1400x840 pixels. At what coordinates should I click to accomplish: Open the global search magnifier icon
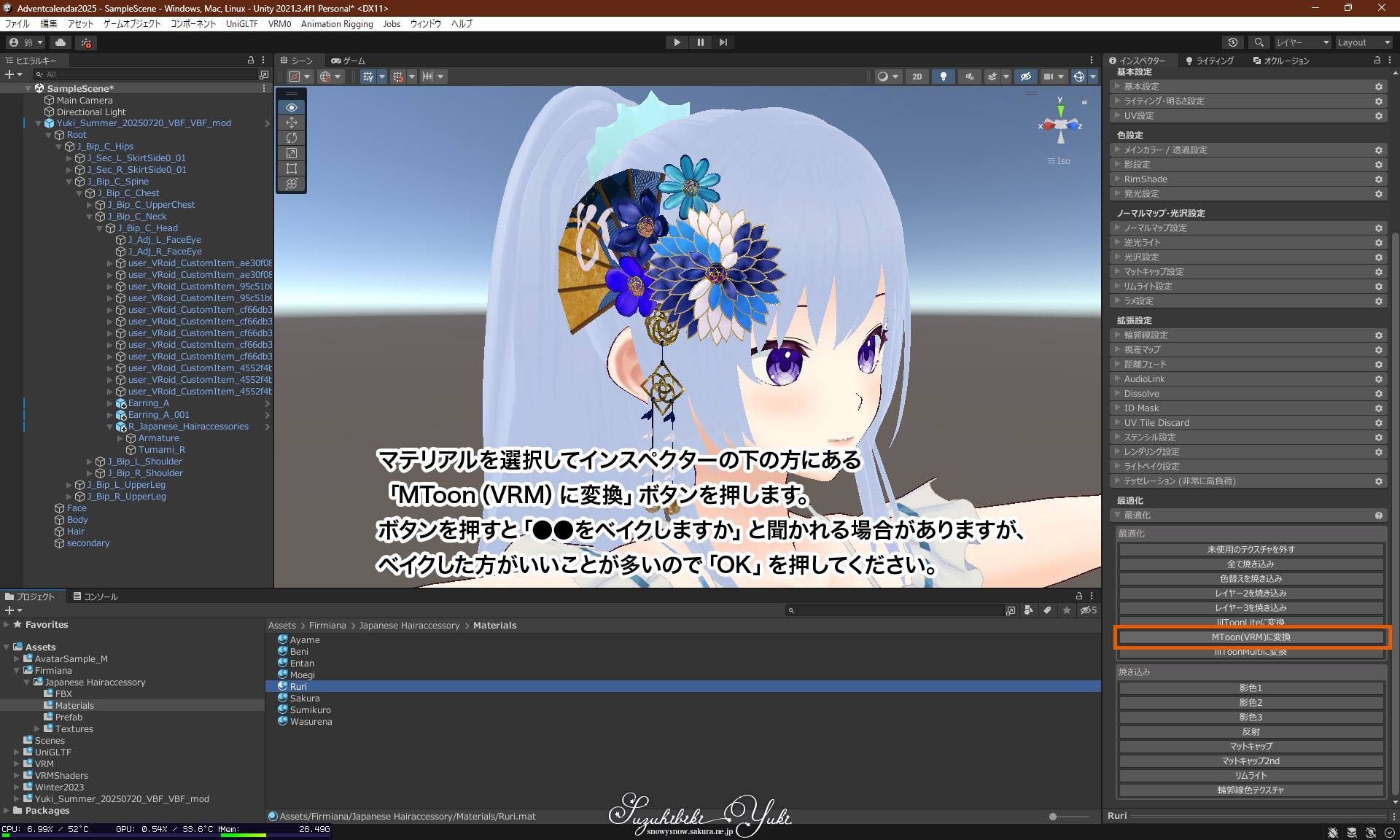pos(1259,42)
